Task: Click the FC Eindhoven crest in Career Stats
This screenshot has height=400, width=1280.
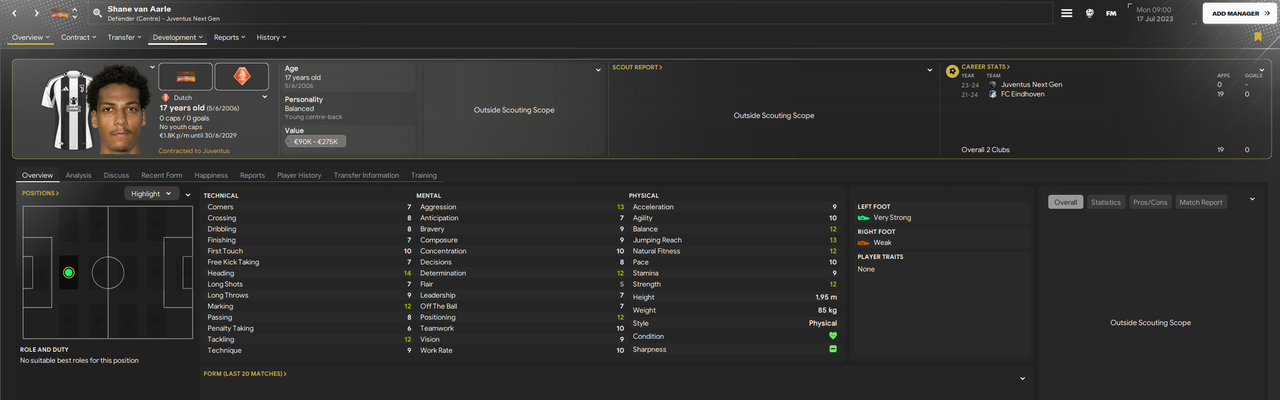Action: click(992, 94)
